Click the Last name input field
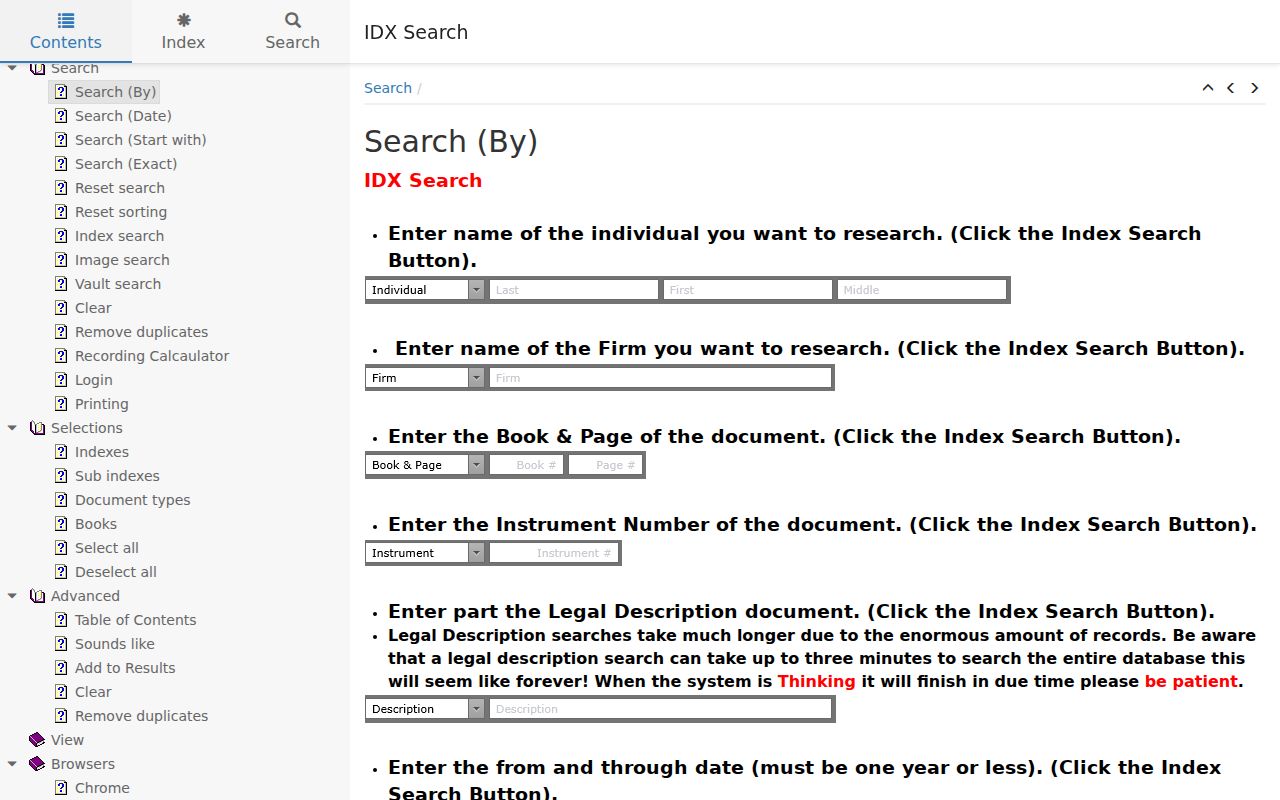This screenshot has height=800, width=1280. pyautogui.click(x=574, y=290)
